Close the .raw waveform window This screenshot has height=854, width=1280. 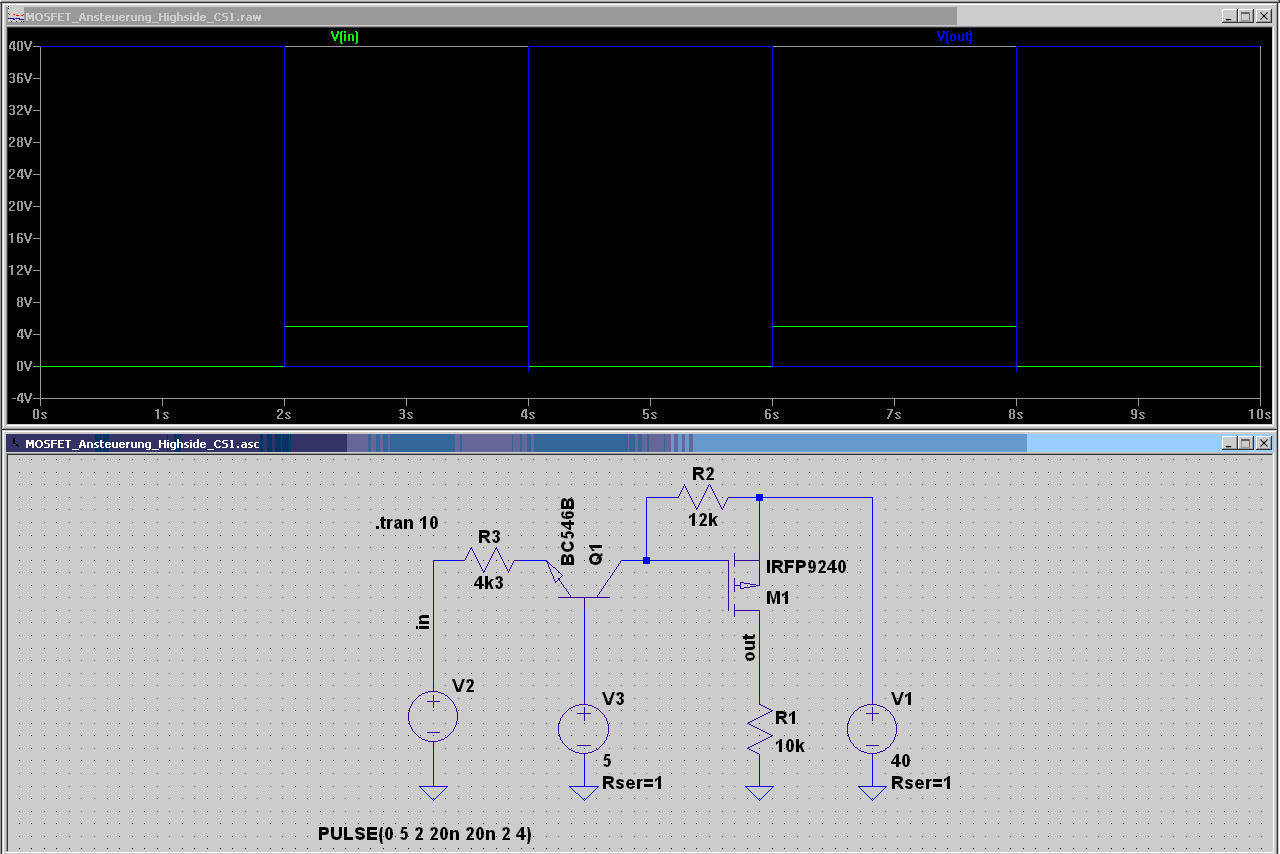pos(1264,16)
